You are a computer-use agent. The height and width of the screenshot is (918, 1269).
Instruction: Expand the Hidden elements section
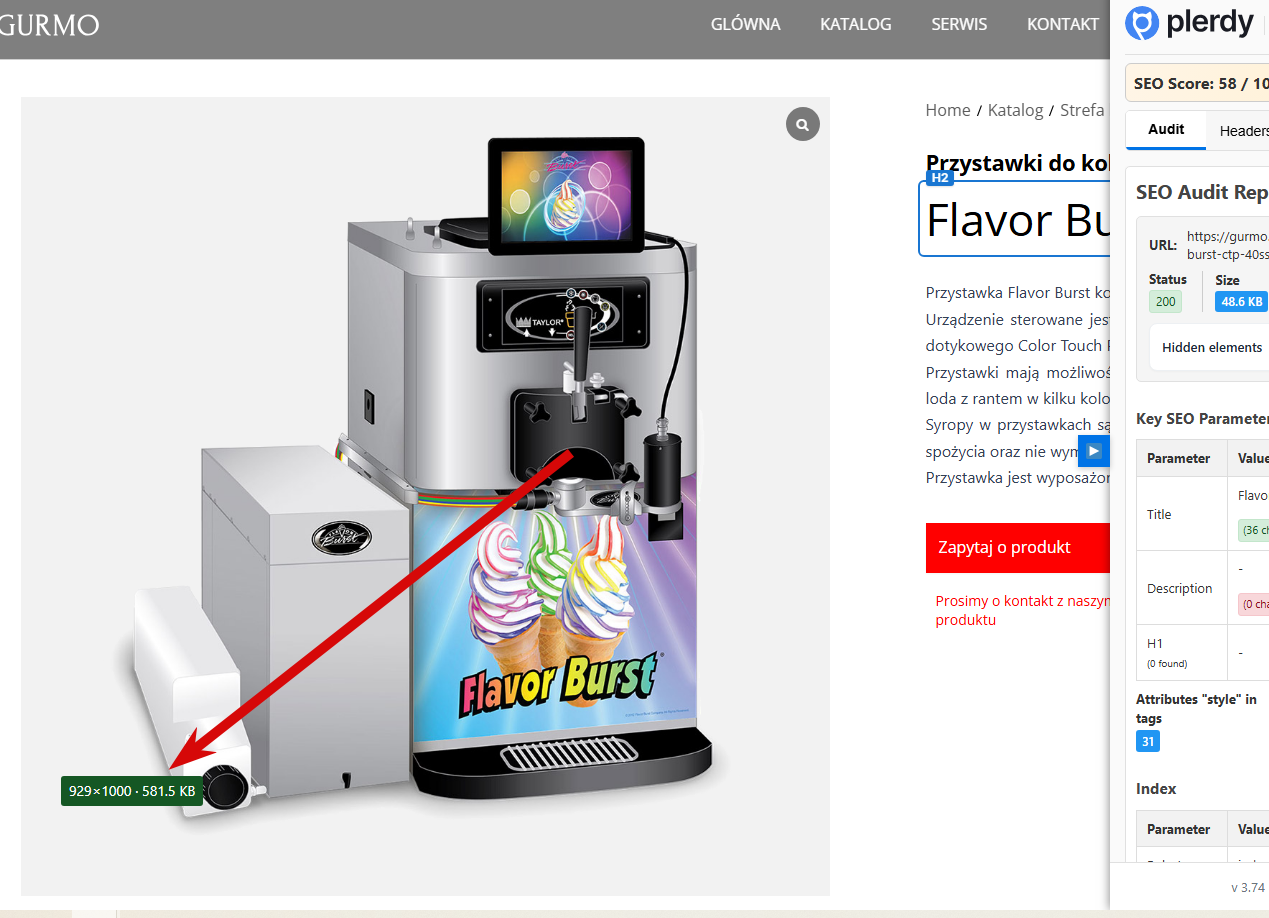[1212, 348]
